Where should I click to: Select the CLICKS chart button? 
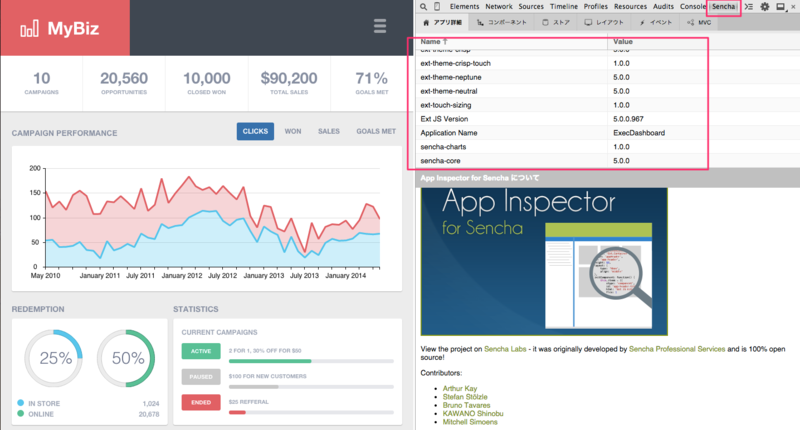pyautogui.click(x=255, y=131)
